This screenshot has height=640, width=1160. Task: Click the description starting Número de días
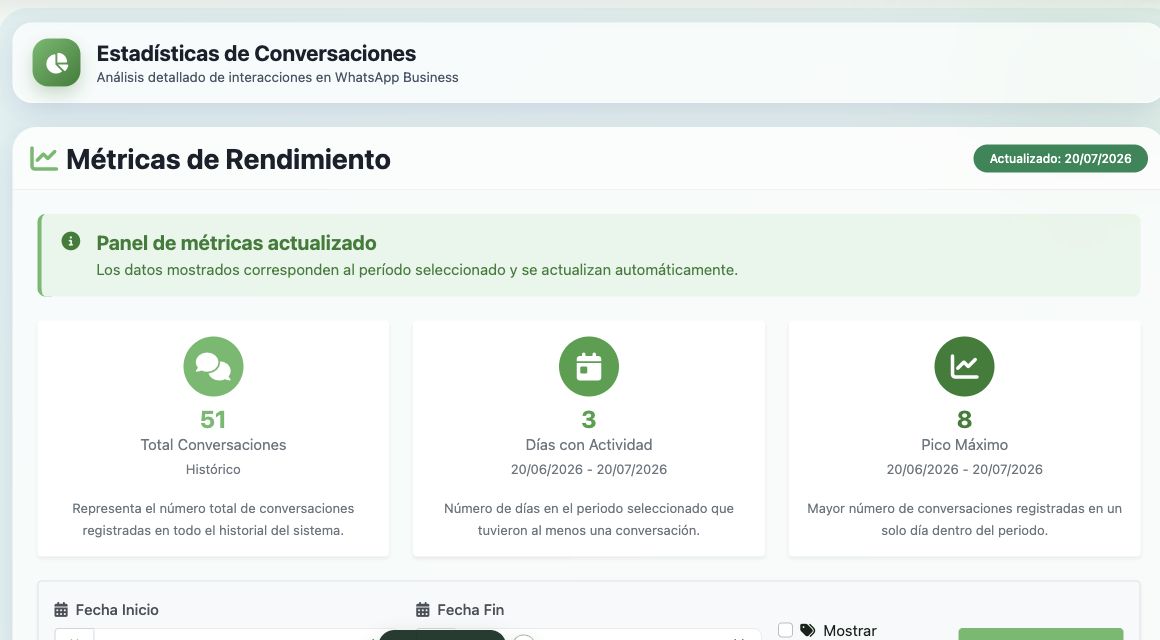tap(589, 519)
